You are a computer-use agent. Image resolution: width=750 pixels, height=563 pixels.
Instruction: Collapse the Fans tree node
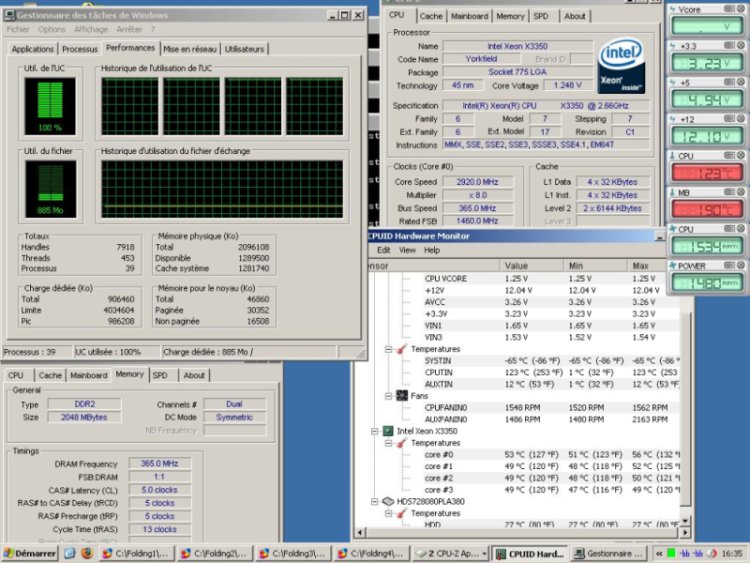pyautogui.click(x=389, y=396)
